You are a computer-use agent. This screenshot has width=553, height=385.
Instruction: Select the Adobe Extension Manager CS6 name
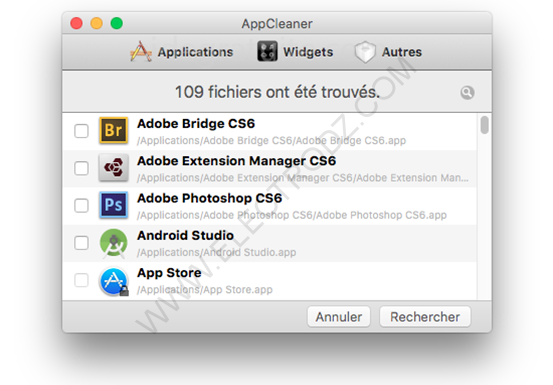pos(236,161)
